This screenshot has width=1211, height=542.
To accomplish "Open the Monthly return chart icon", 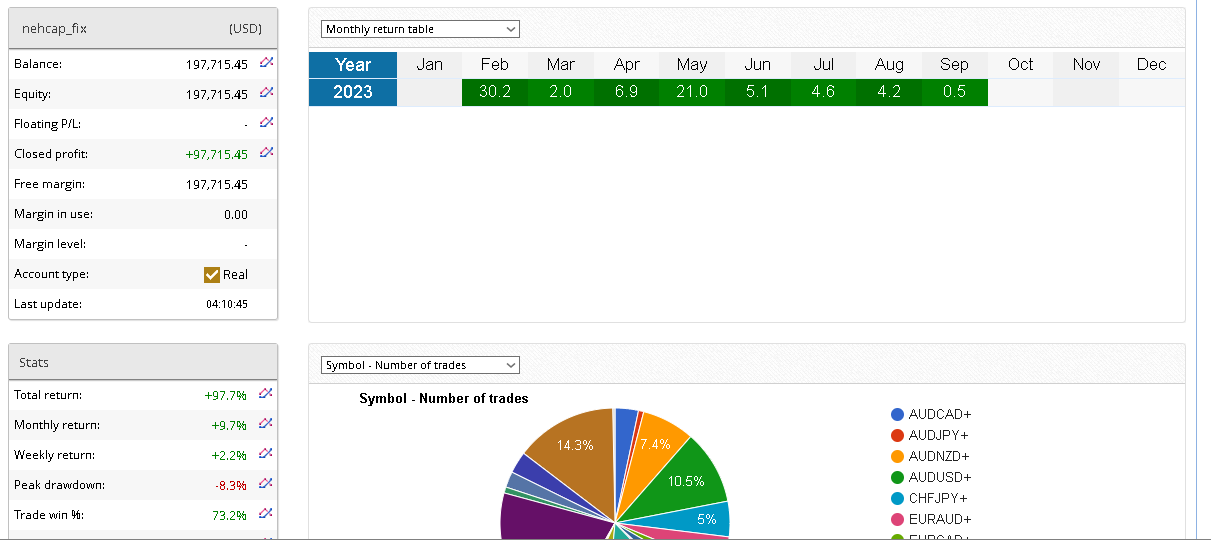I will click(266, 424).
